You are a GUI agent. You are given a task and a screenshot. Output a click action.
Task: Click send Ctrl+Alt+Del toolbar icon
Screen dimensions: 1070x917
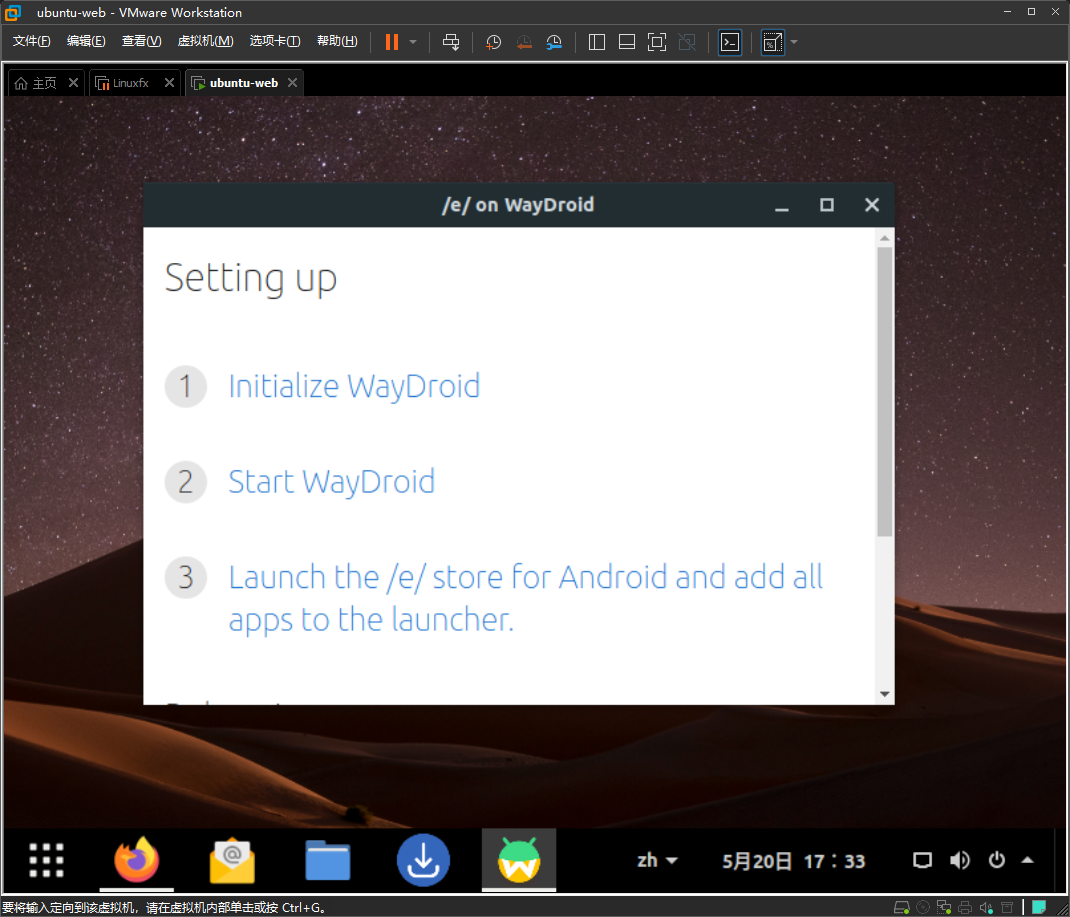(x=451, y=42)
